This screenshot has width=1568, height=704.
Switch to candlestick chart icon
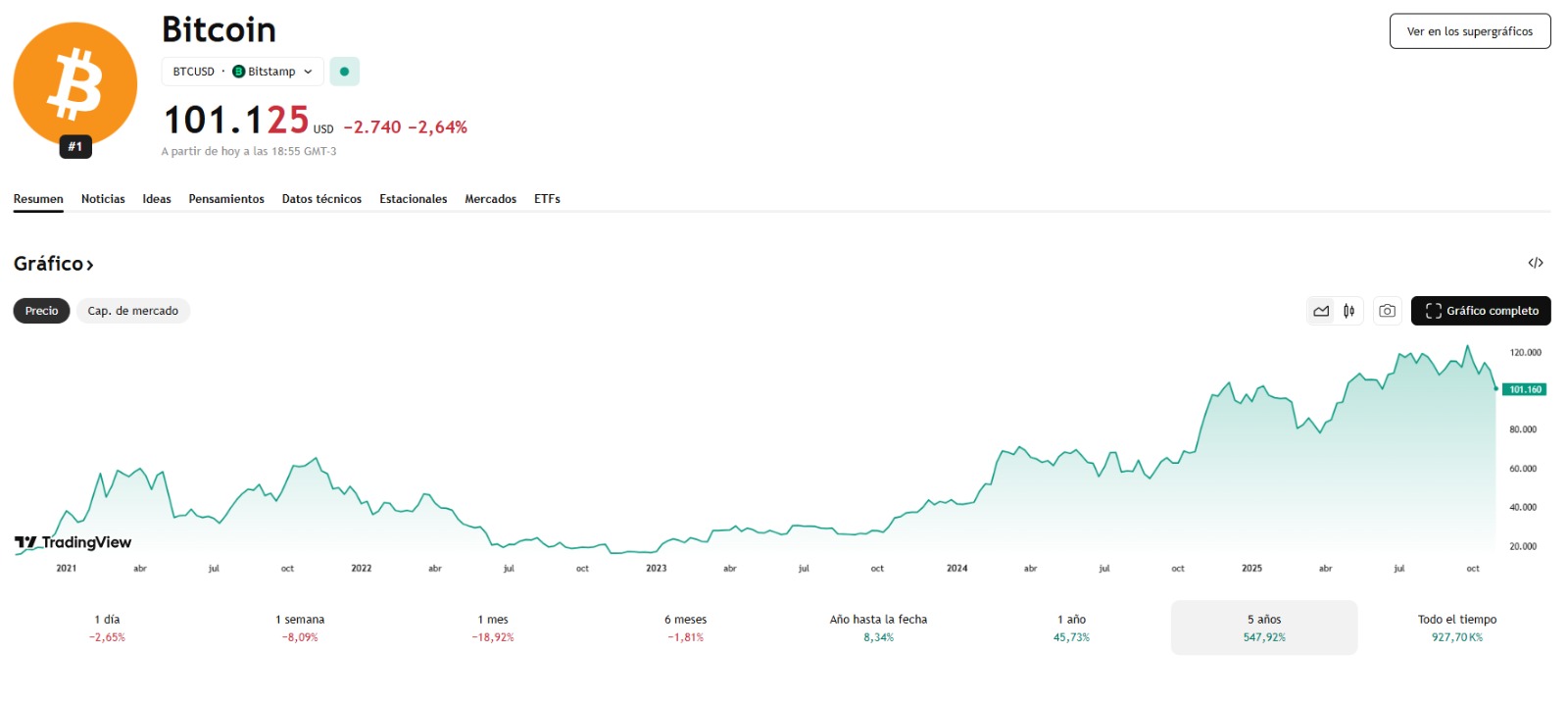[x=1349, y=311]
